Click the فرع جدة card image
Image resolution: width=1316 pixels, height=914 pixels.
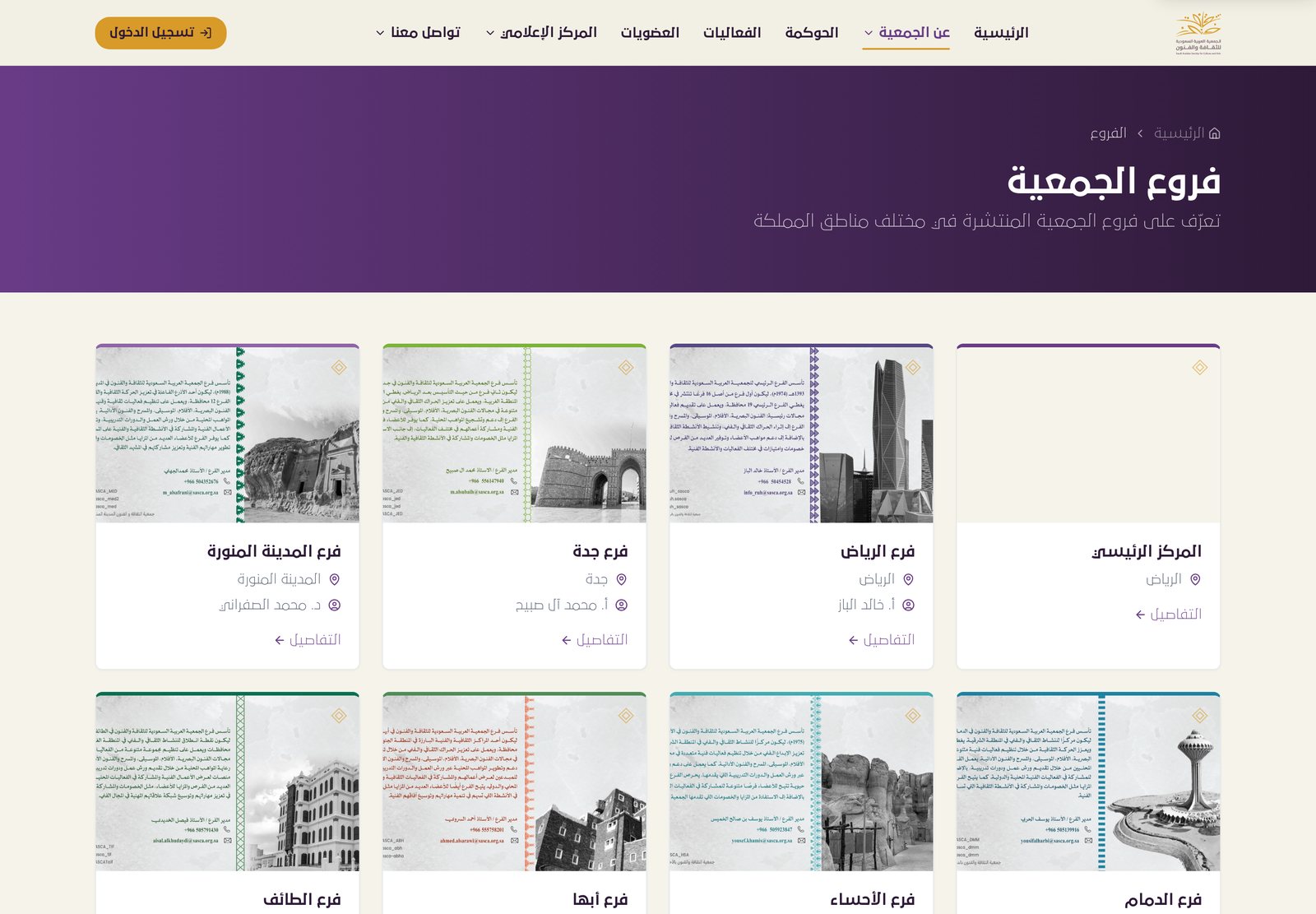(x=514, y=434)
